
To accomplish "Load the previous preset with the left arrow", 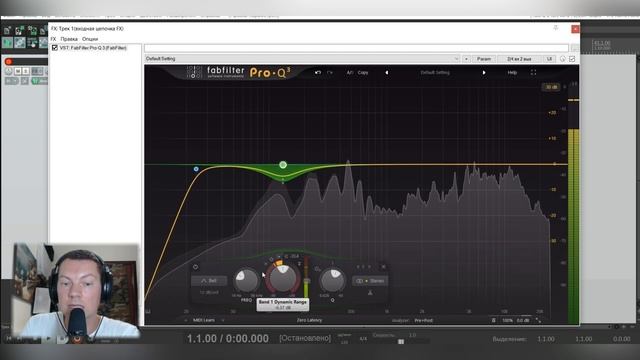I will (x=387, y=73).
